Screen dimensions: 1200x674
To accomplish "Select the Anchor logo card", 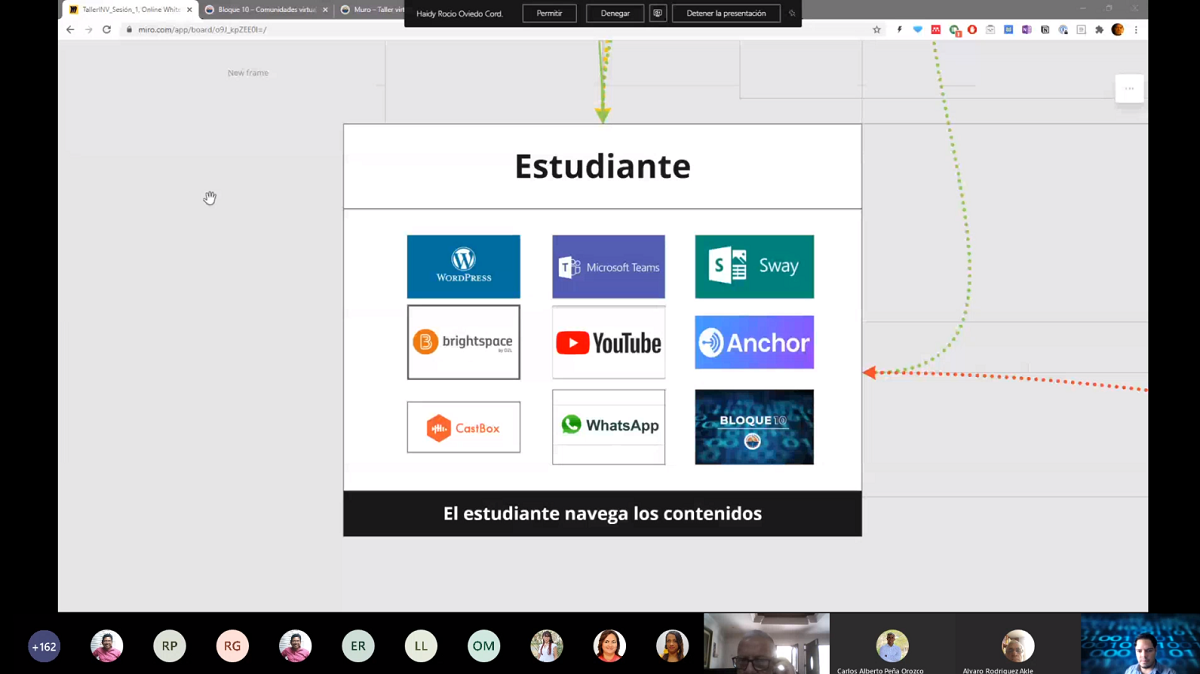I will 754,343.
